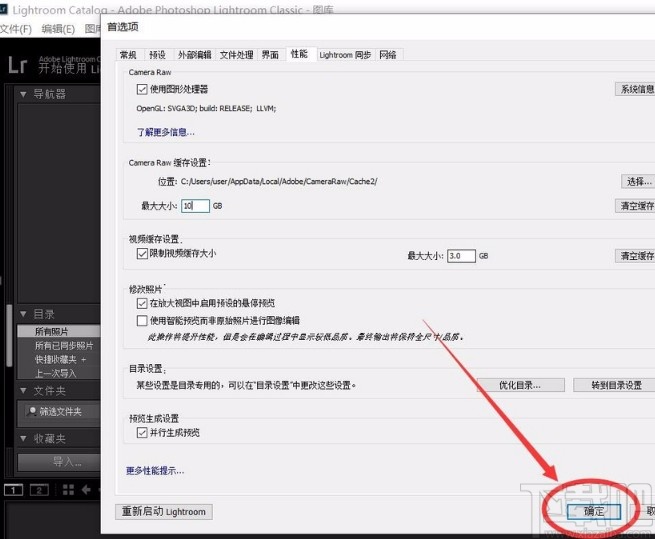
Task: Select 所有照片 in catalog panel
Action: [58, 331]
